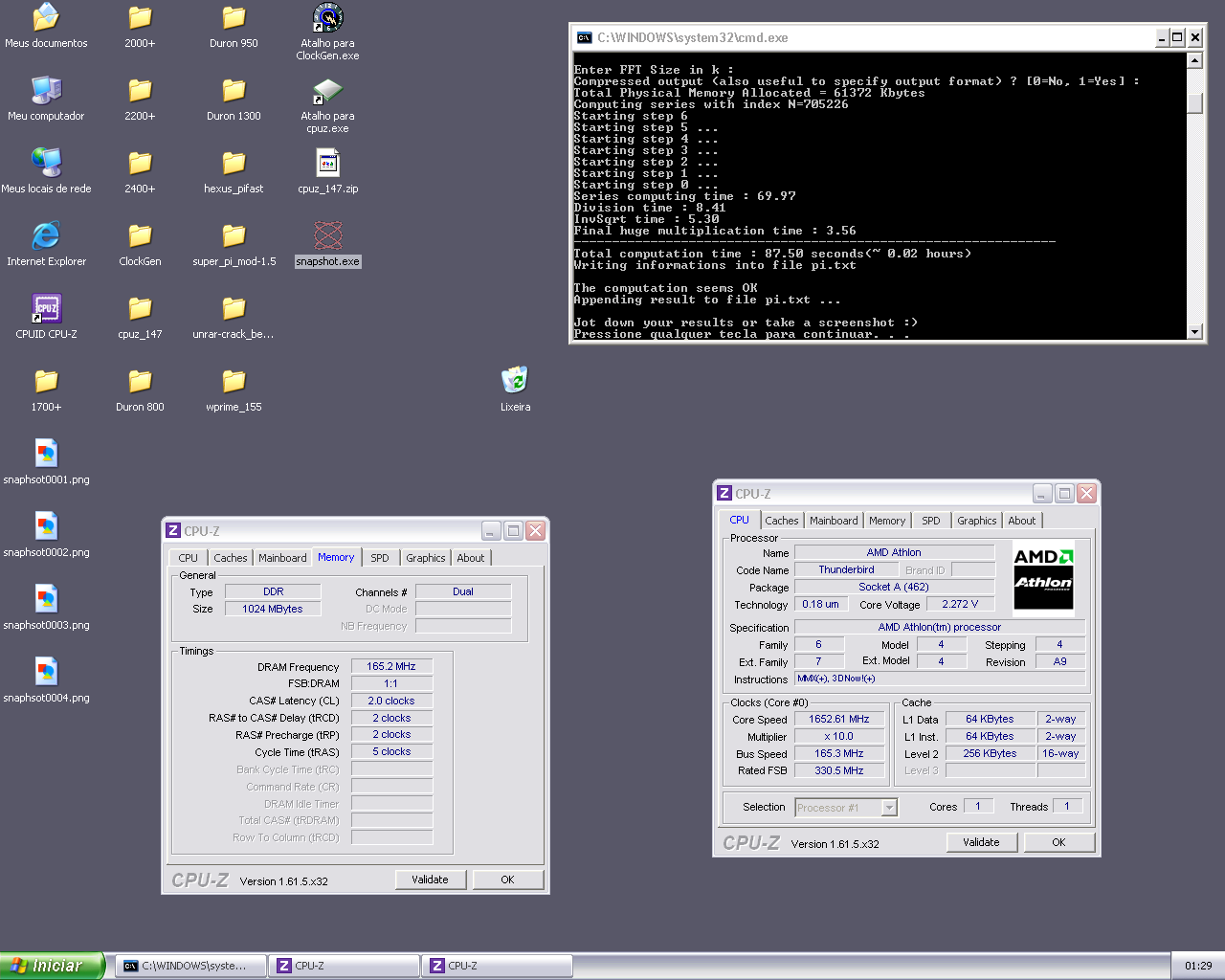
Task: Click the Multiplier x 10.0 value
Action: (839, 736)
